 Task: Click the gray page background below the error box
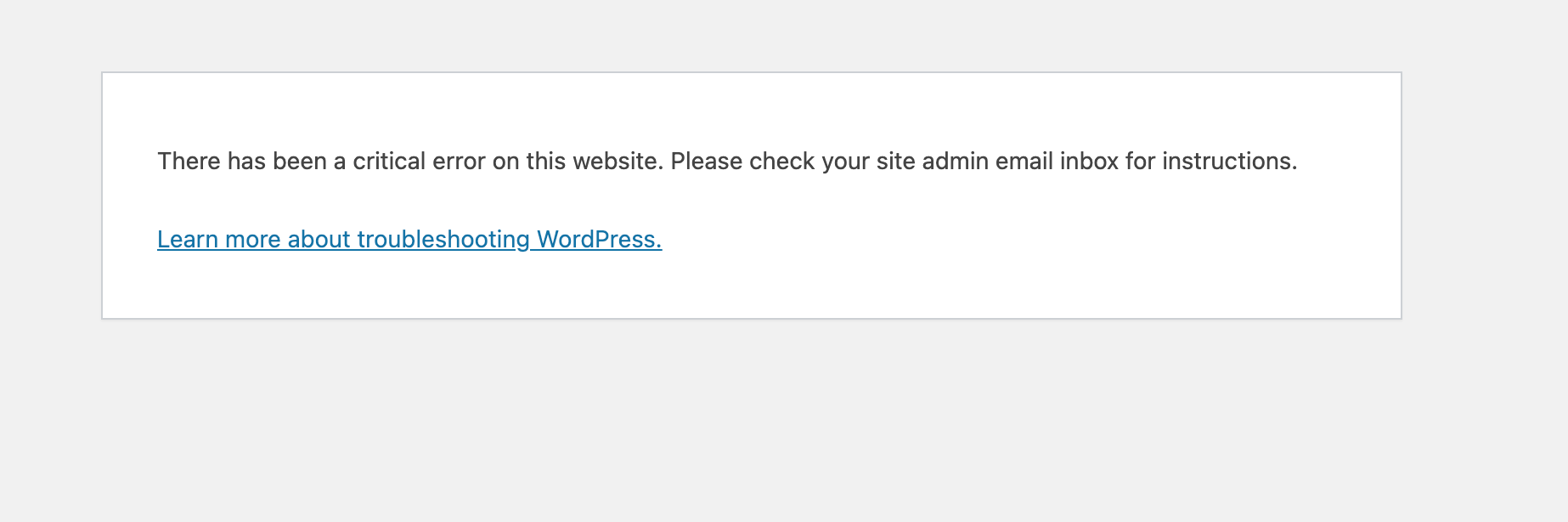[783, 421]
